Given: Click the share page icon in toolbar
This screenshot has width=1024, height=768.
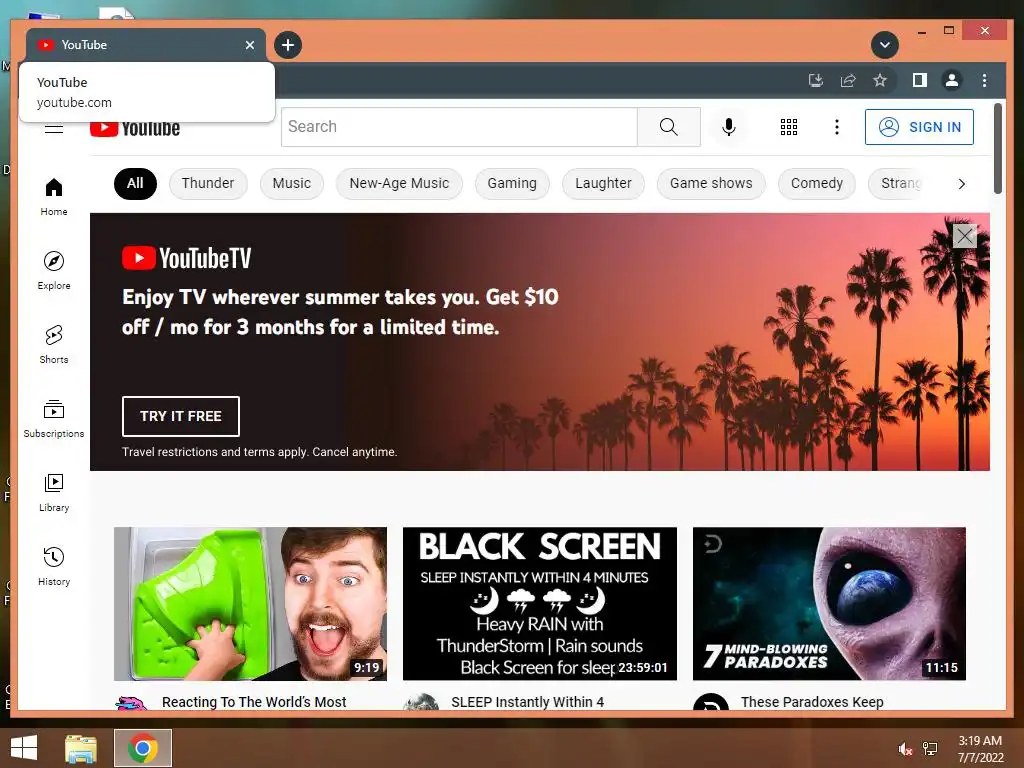Looking at the screenshot, I should point(848,80).
